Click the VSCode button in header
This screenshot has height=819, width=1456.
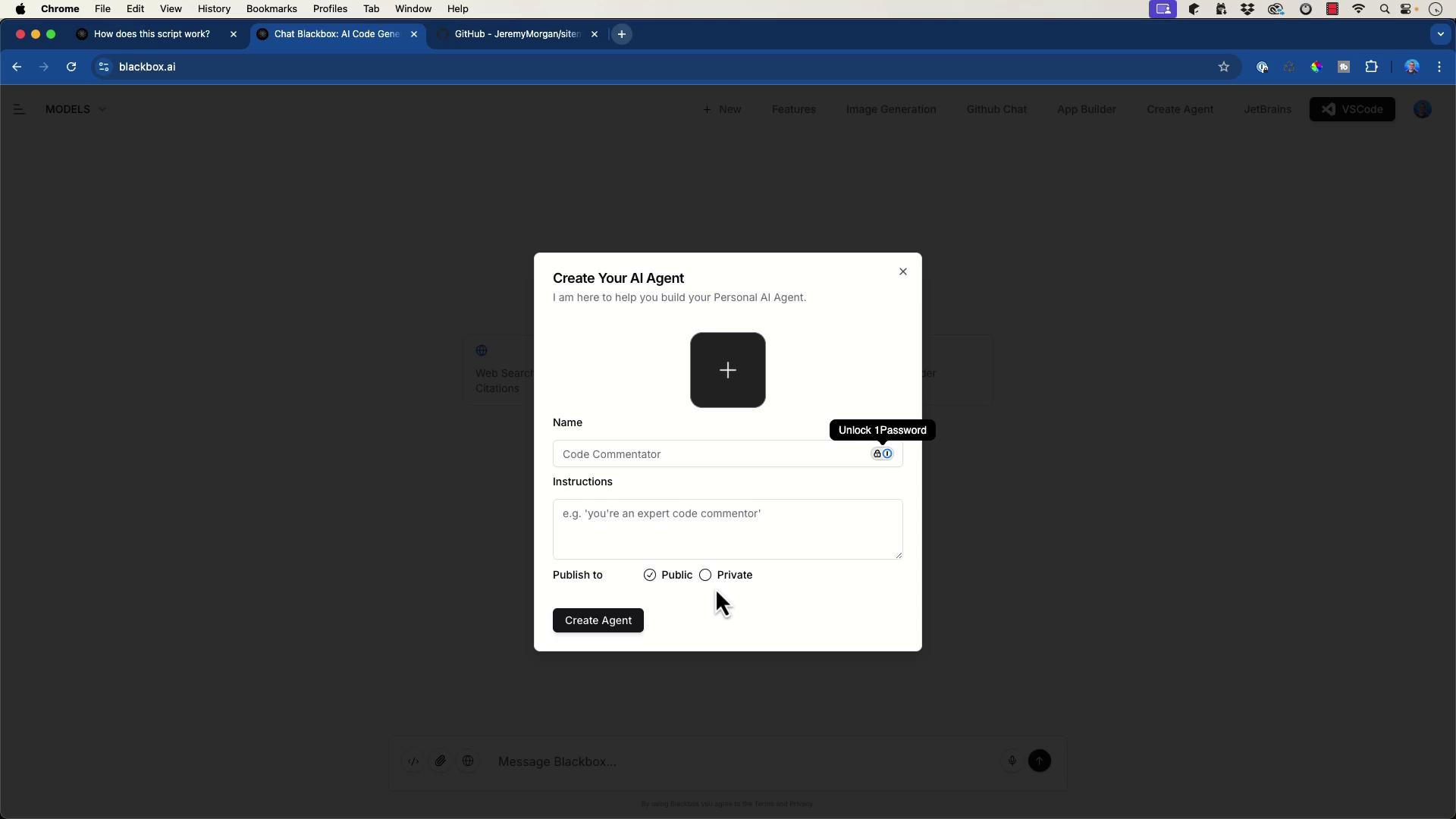(1351, 109)
